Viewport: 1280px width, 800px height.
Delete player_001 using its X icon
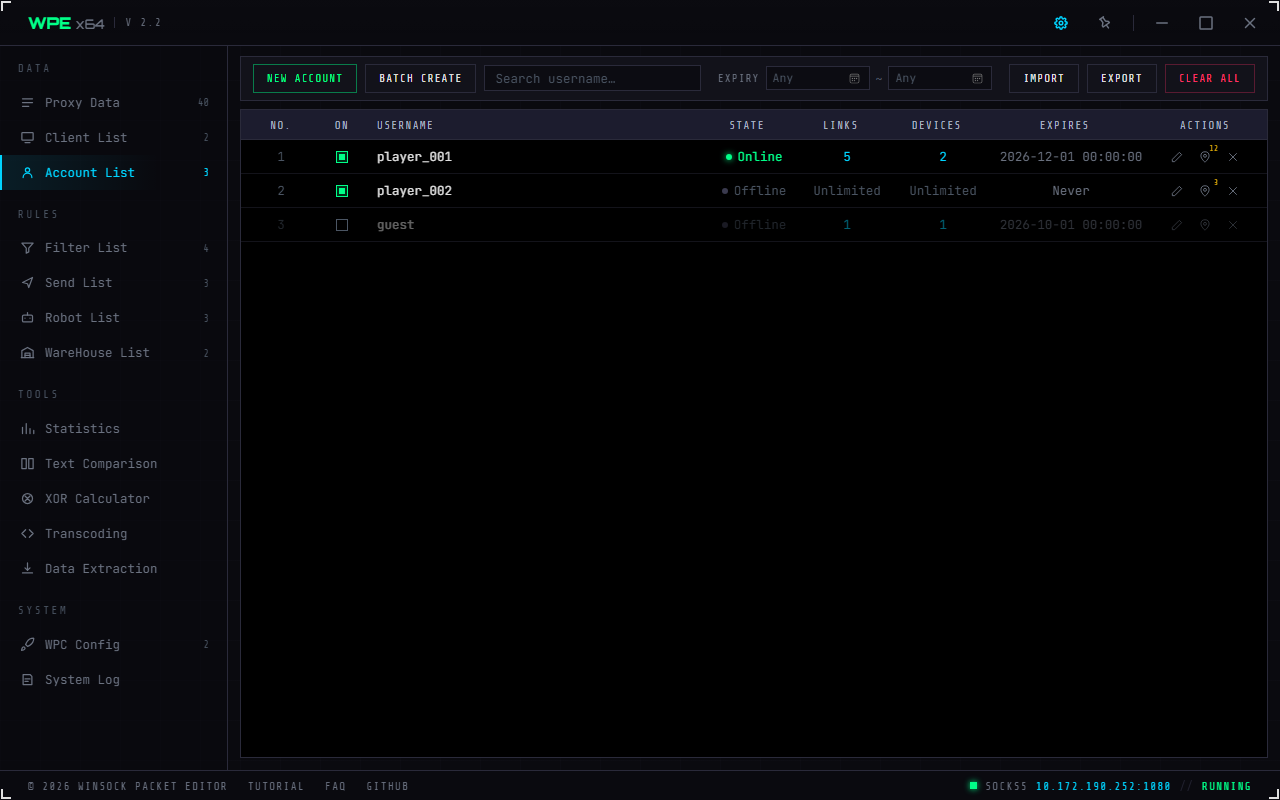click(1233, 157)
